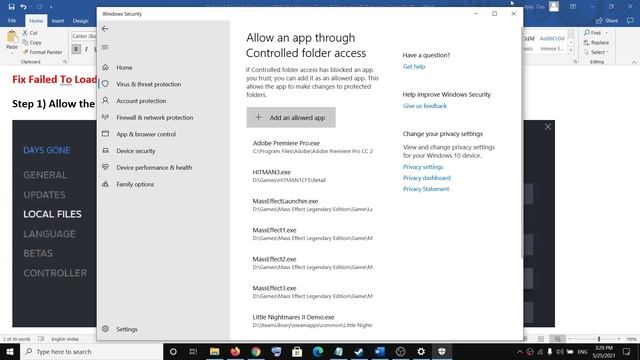Collapse the Word ribbon with the chevron
Screen dimensions: 640x360
point(634,62)
